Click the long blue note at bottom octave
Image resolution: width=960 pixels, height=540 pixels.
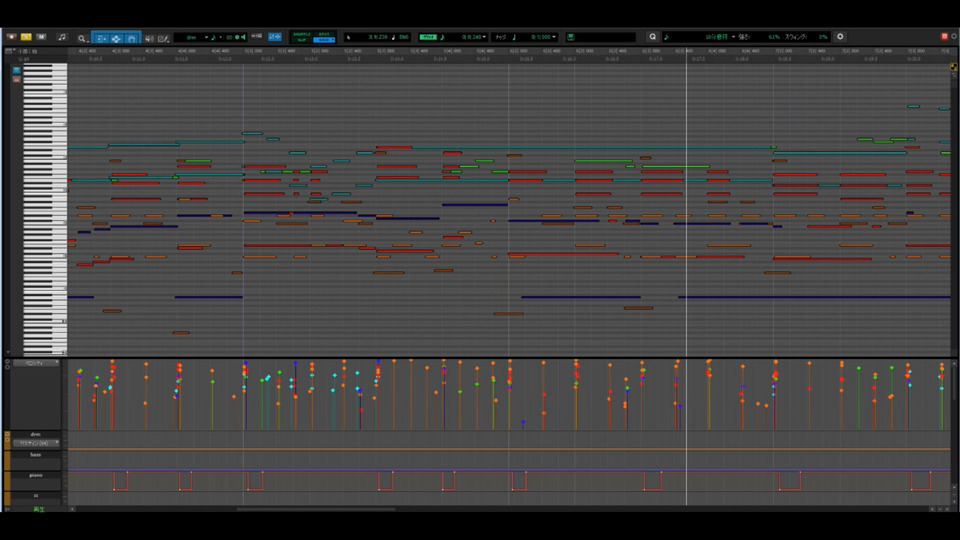pyautogui.click(x=814, y=297)
